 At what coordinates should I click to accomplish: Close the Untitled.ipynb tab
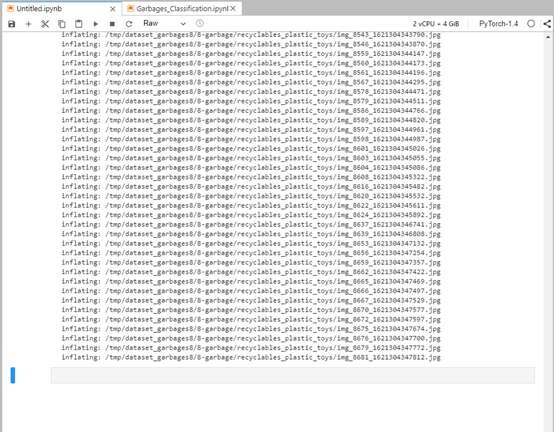[113, 9]
